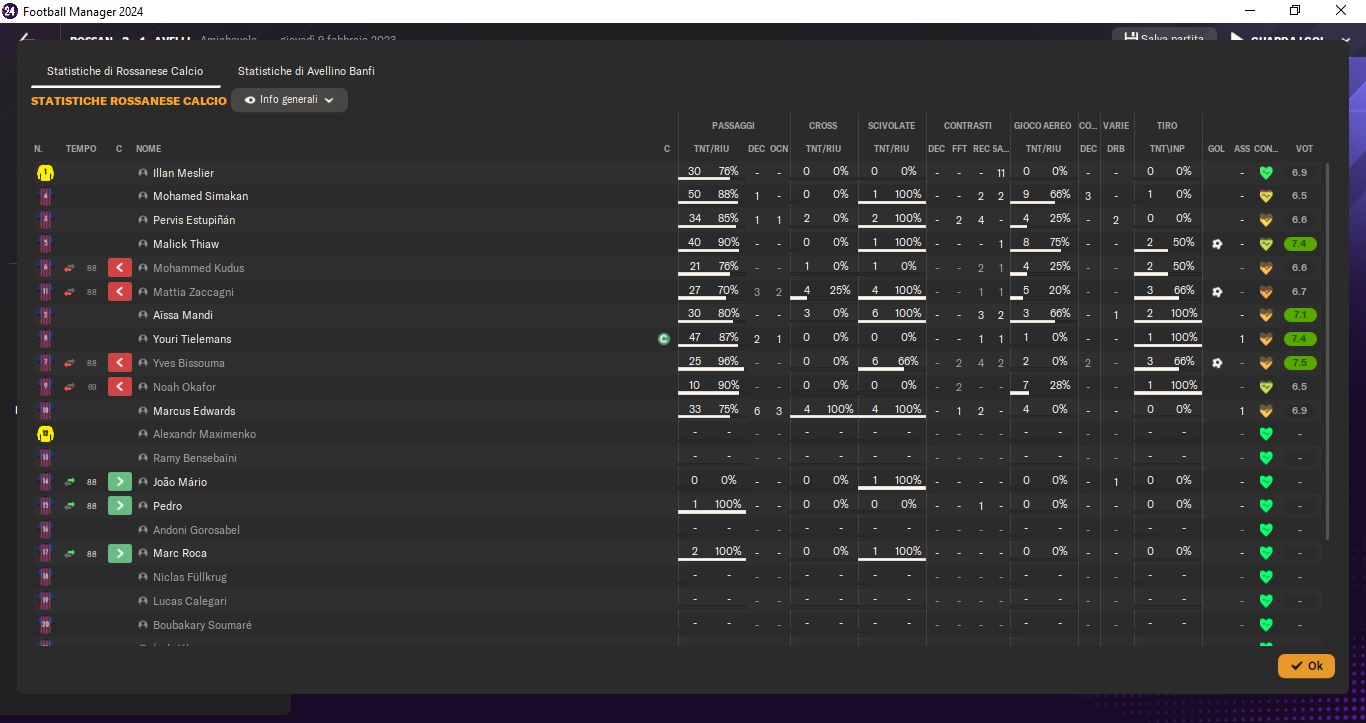The image size is (1366, 723).
Task: Click Alexandr Maximenko's yellow shirt icon
Action: pos(45,434)
